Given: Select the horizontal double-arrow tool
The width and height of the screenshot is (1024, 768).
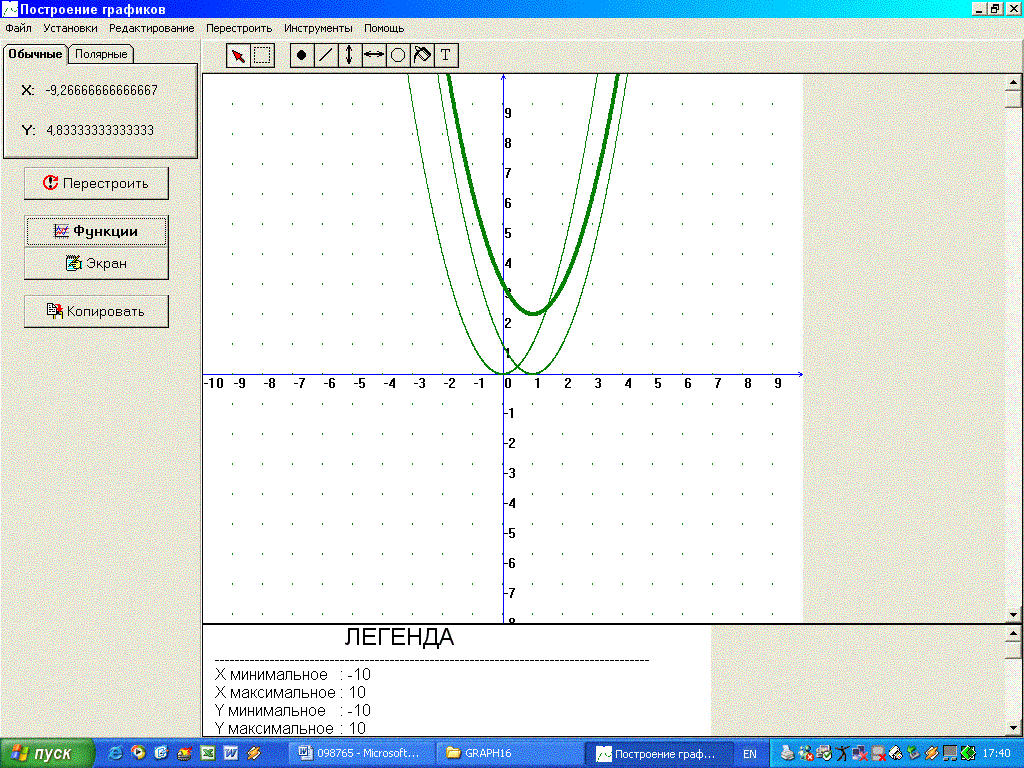Looking at the screenshot, I should point(373,56).
